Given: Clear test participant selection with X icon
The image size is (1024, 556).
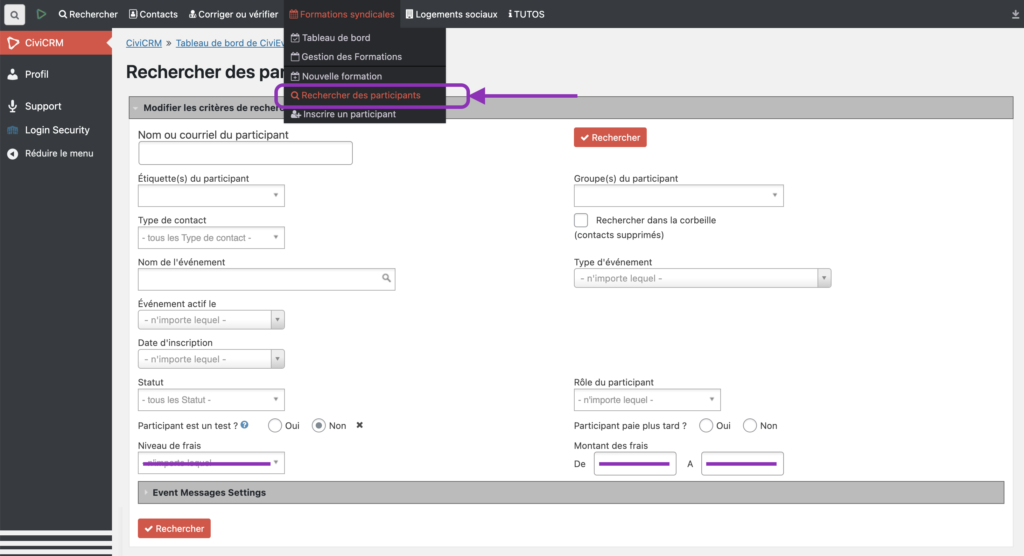Looking at the screenshot, I should pos(360,425).
